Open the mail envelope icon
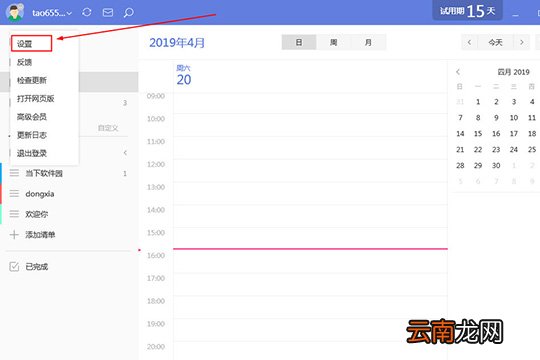Screen dimensions: 540x360 pyautogui.click(x=108, y=13)
